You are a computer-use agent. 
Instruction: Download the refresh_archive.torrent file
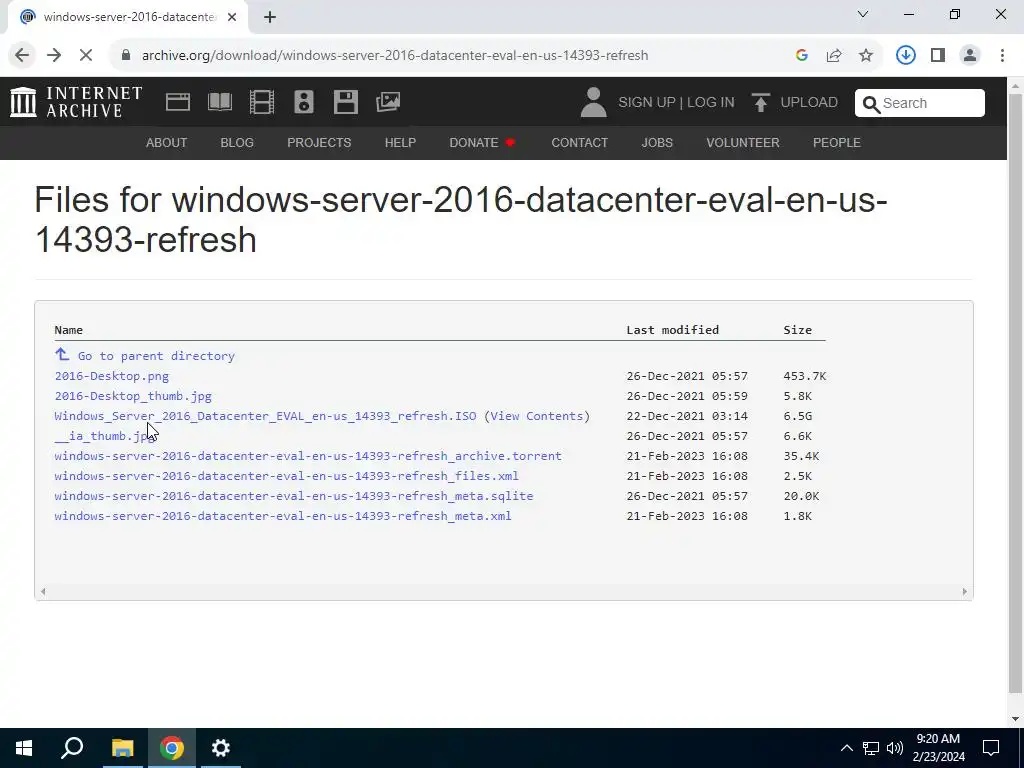coord(308,456)
